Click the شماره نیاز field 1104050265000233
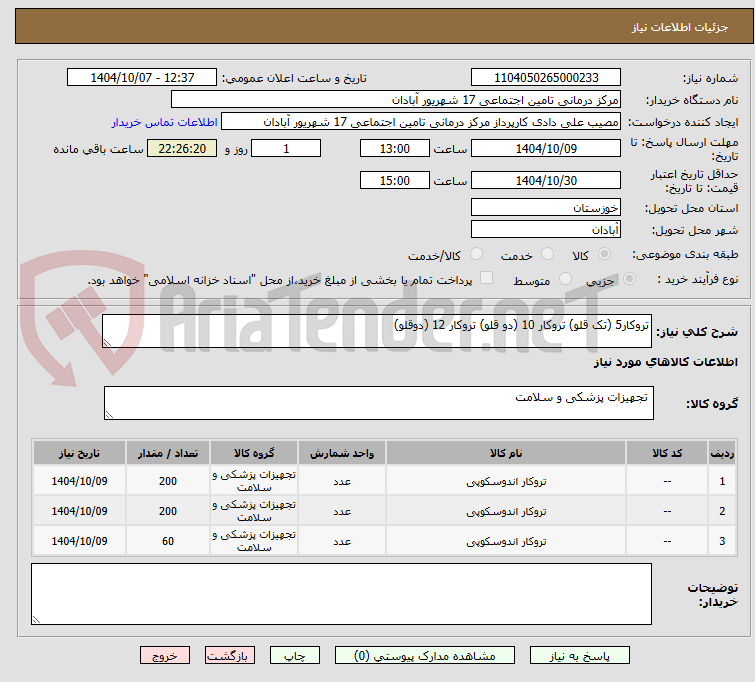 [x=546, y=78]
